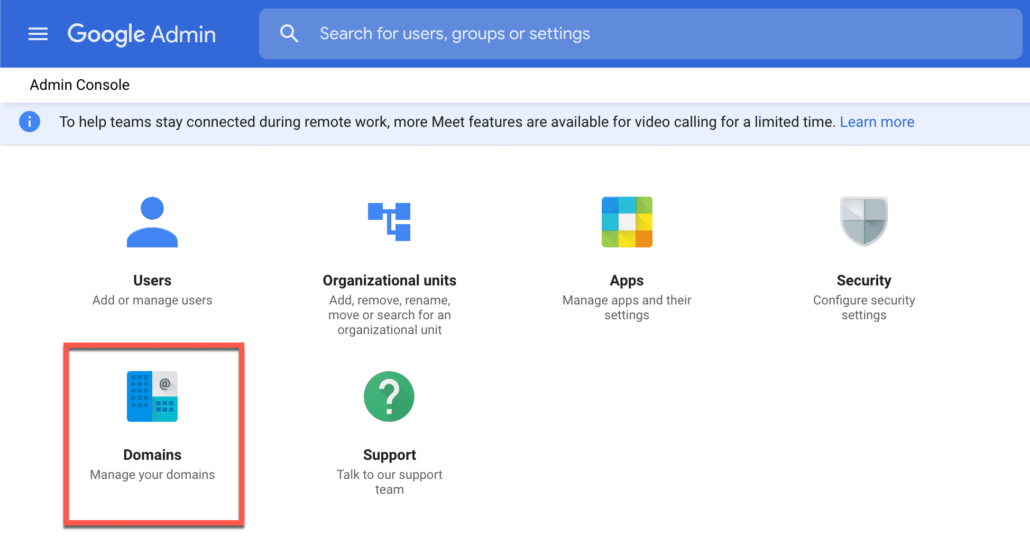Click the Domains building icon
This screenshot has width=1030, height=555.
(152, 397)
